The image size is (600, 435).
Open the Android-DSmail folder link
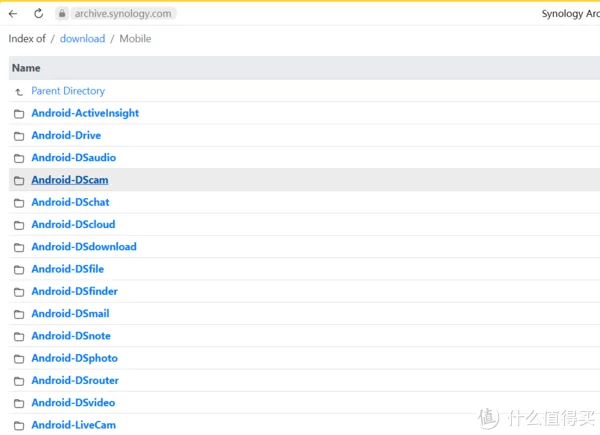tap(70, 313)
